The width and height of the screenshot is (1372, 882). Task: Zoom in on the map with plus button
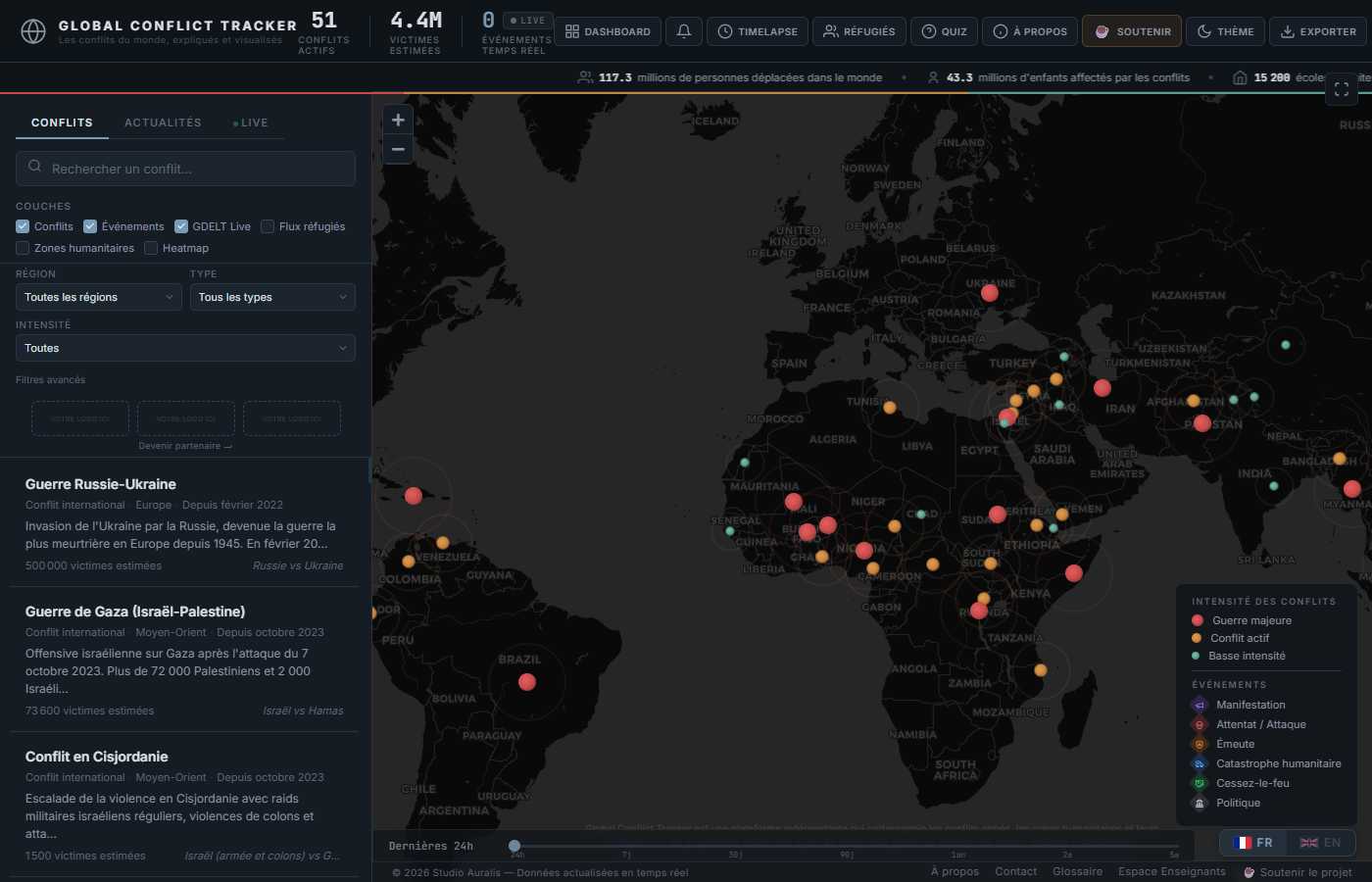[398, 119]
